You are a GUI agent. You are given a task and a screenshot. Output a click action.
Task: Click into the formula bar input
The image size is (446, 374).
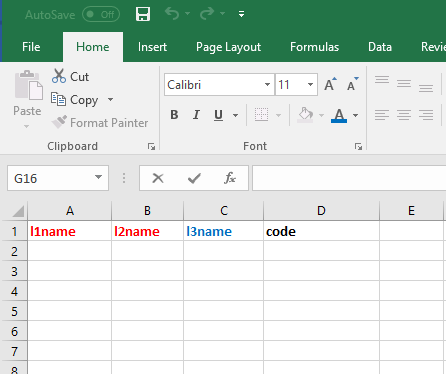[x=349, y=178]
